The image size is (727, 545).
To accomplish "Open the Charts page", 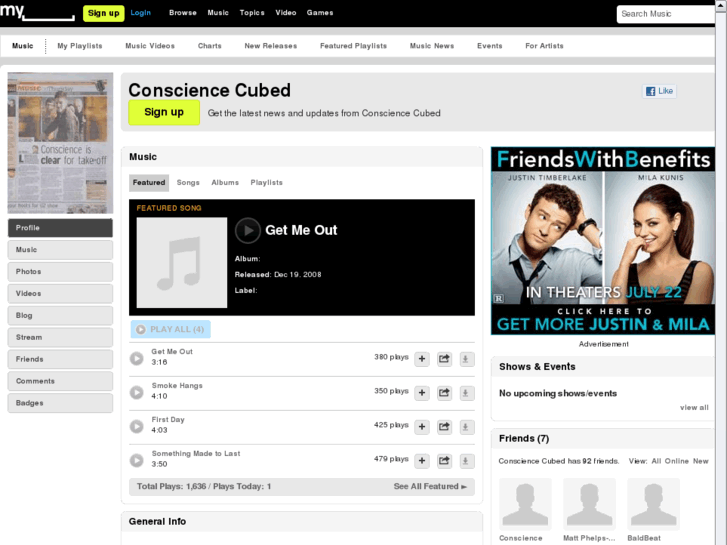I will coord(210,46).
